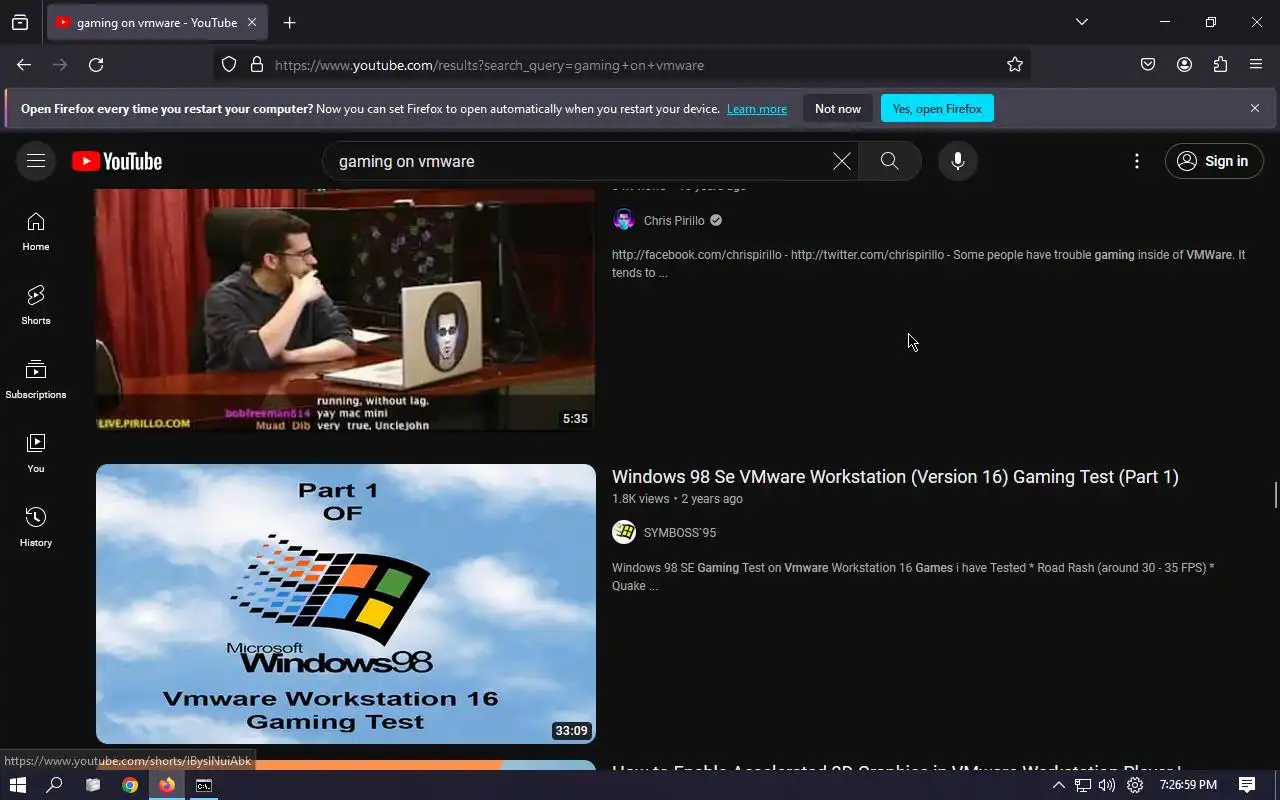Viewport: 1280px width, 800px height.
Task: Open Chrome from the taskbar
Action: (x=130, y=785)
